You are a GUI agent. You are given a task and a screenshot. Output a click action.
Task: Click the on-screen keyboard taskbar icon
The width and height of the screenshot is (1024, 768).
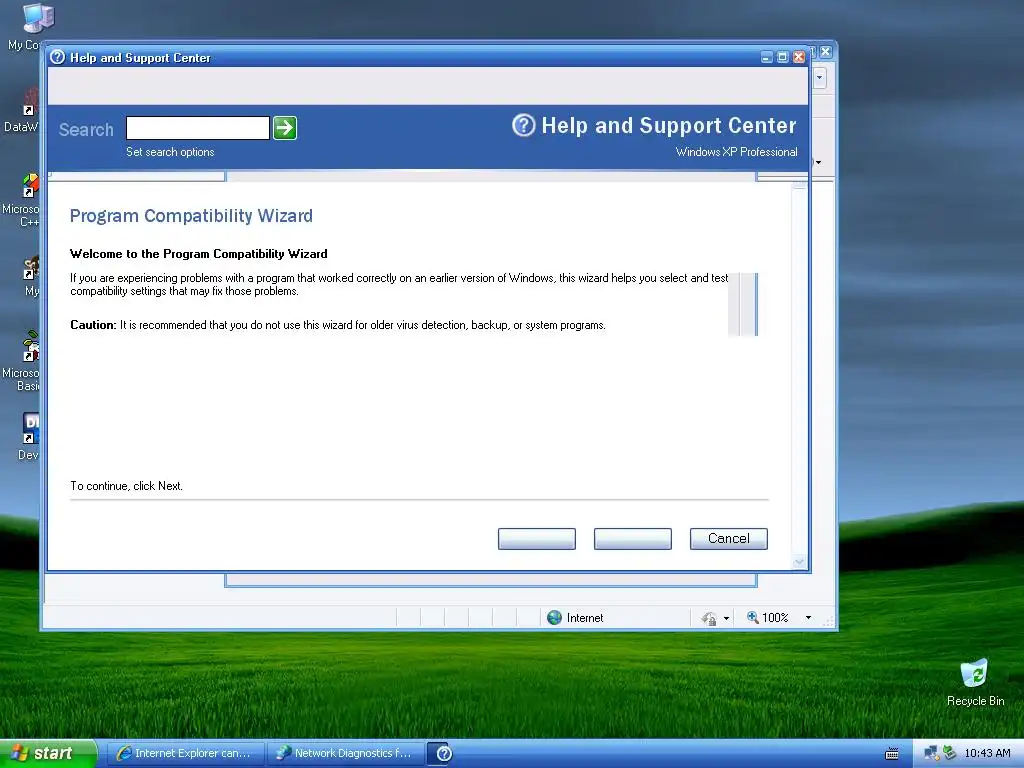[x=891, y=754]
